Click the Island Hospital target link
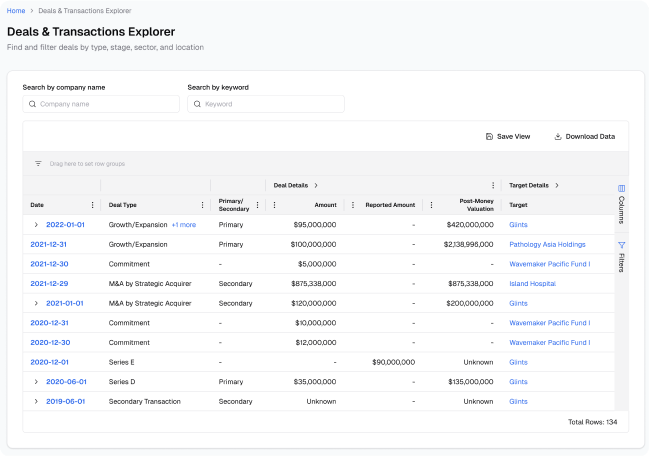 point(534,283)
